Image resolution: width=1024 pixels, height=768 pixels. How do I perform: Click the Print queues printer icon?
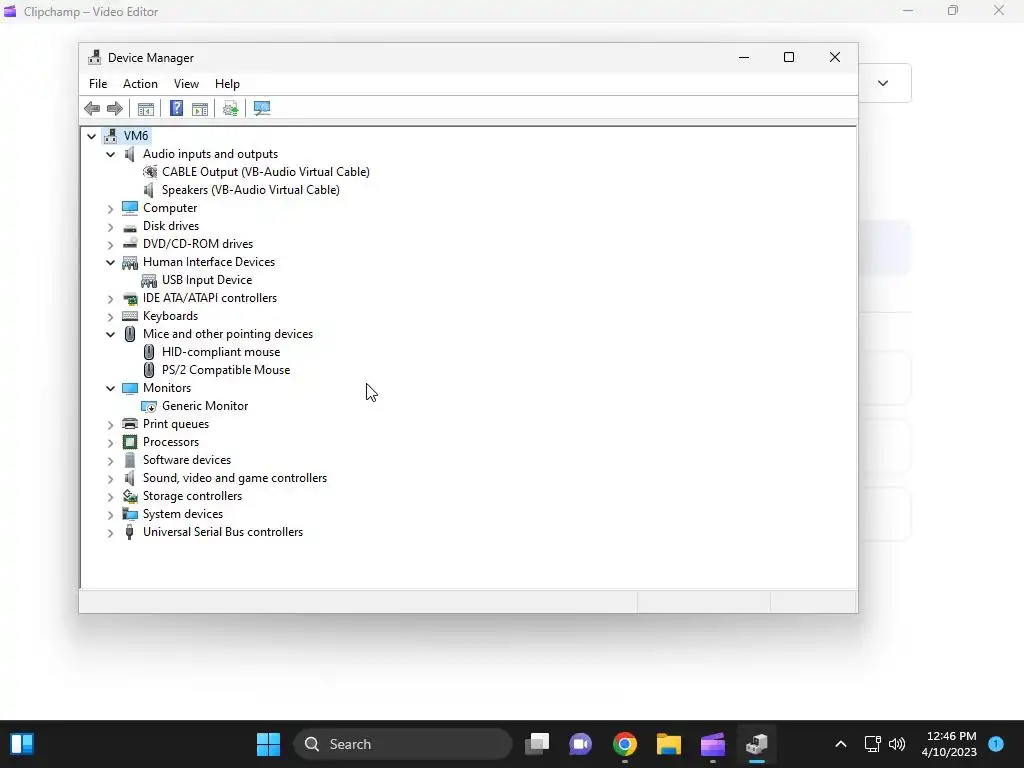coord(130,424)
